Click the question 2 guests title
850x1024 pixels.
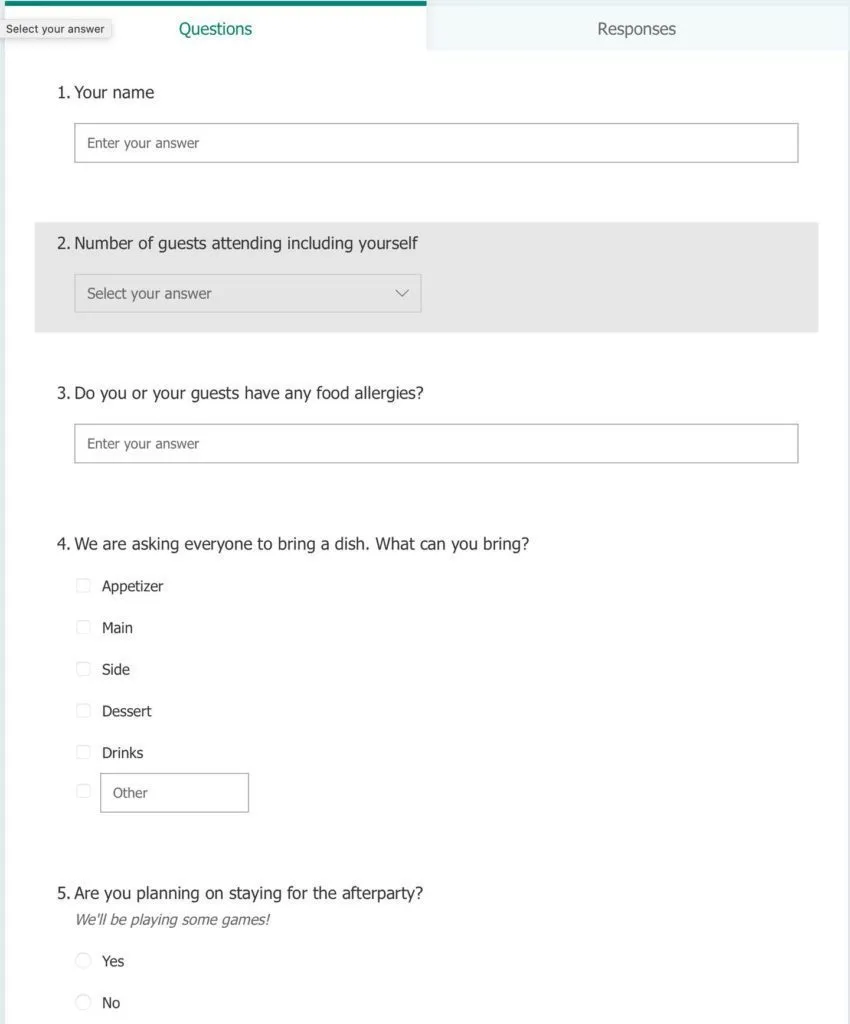coord(245,243)
